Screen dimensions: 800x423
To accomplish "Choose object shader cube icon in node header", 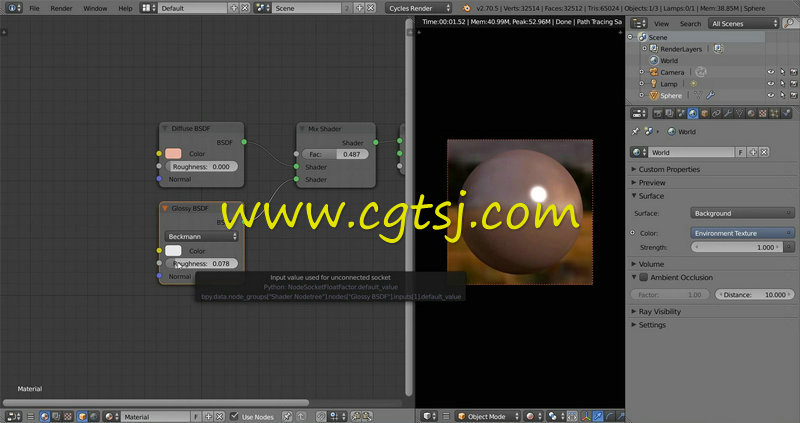I will coord(82,416).
